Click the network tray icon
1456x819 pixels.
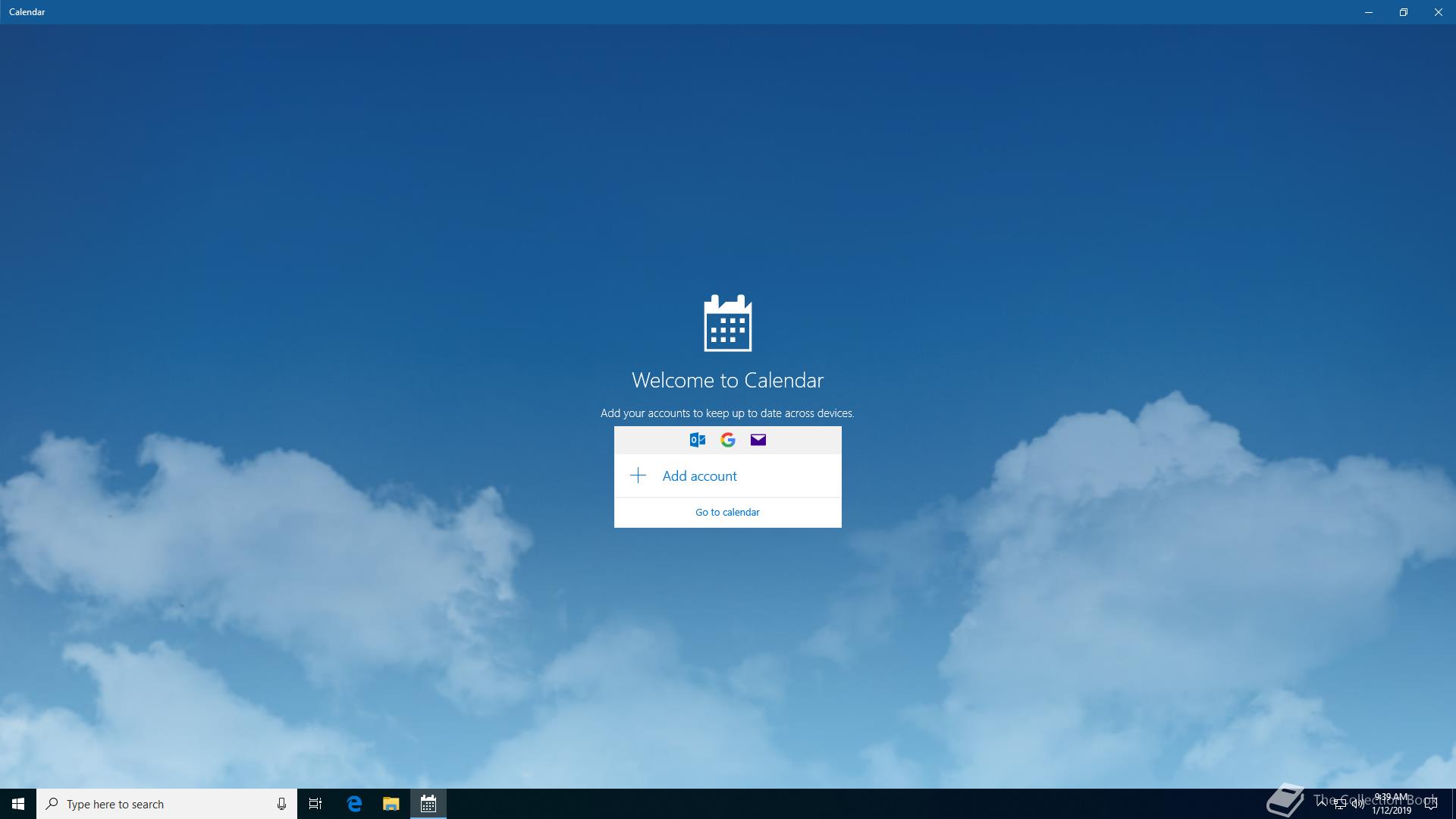[1340, 804]
